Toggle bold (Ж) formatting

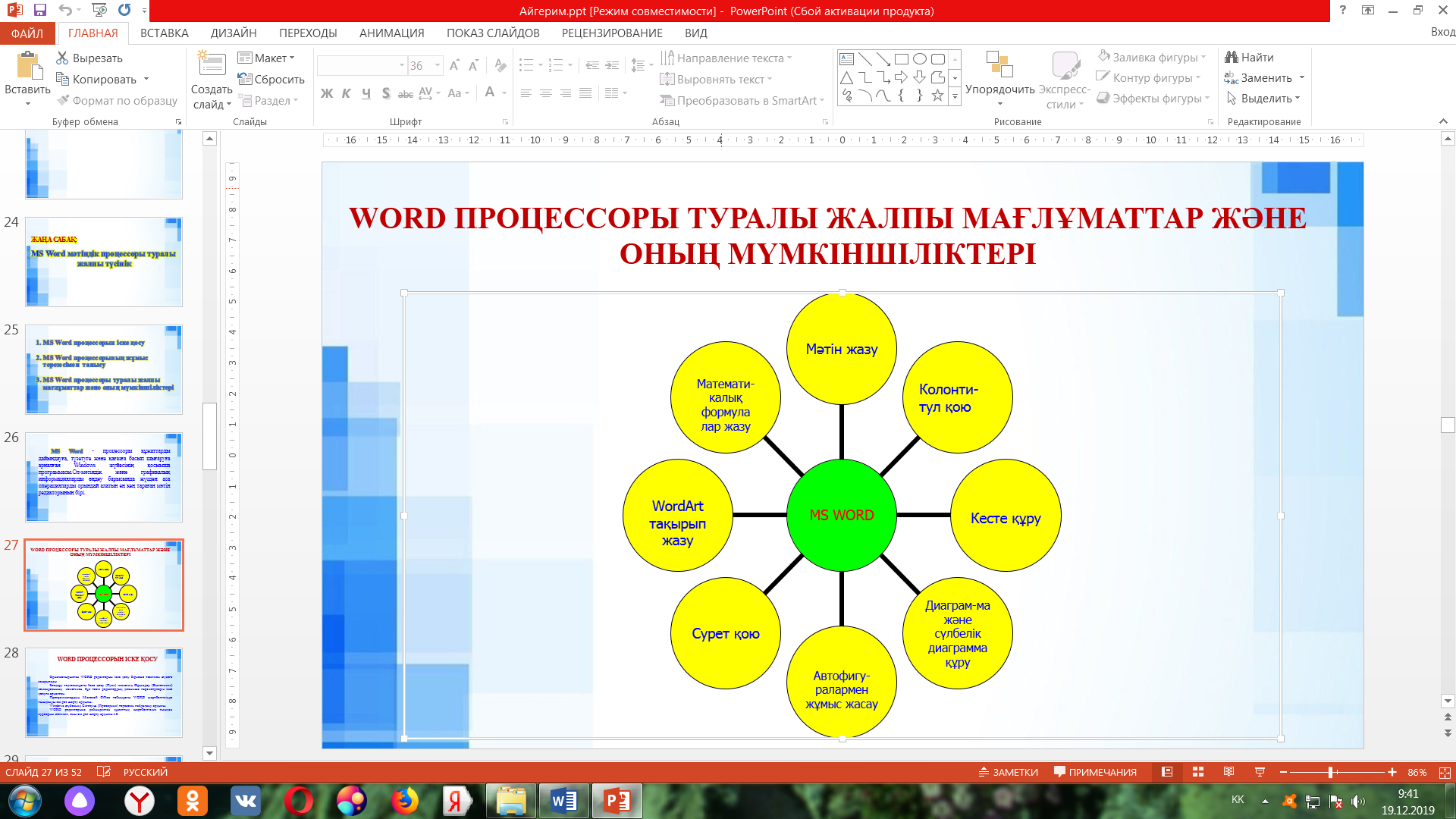point(327,93)
